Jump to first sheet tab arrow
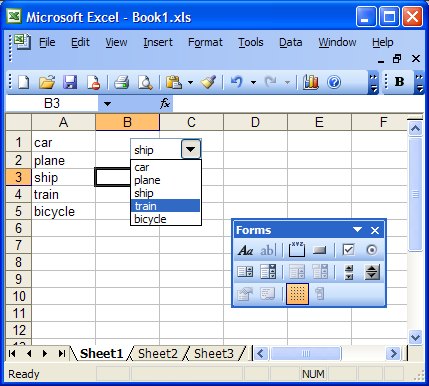Image resolution: width=429 pixels, height=386 pixels. (x=12, y=353)
